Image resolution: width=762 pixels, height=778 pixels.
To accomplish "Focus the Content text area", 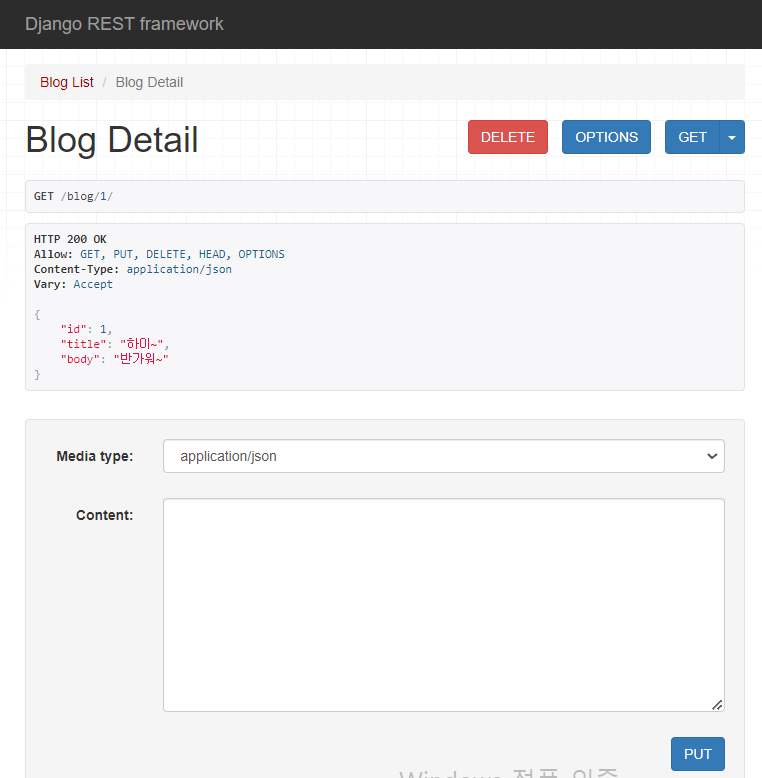I will (444, 605).
